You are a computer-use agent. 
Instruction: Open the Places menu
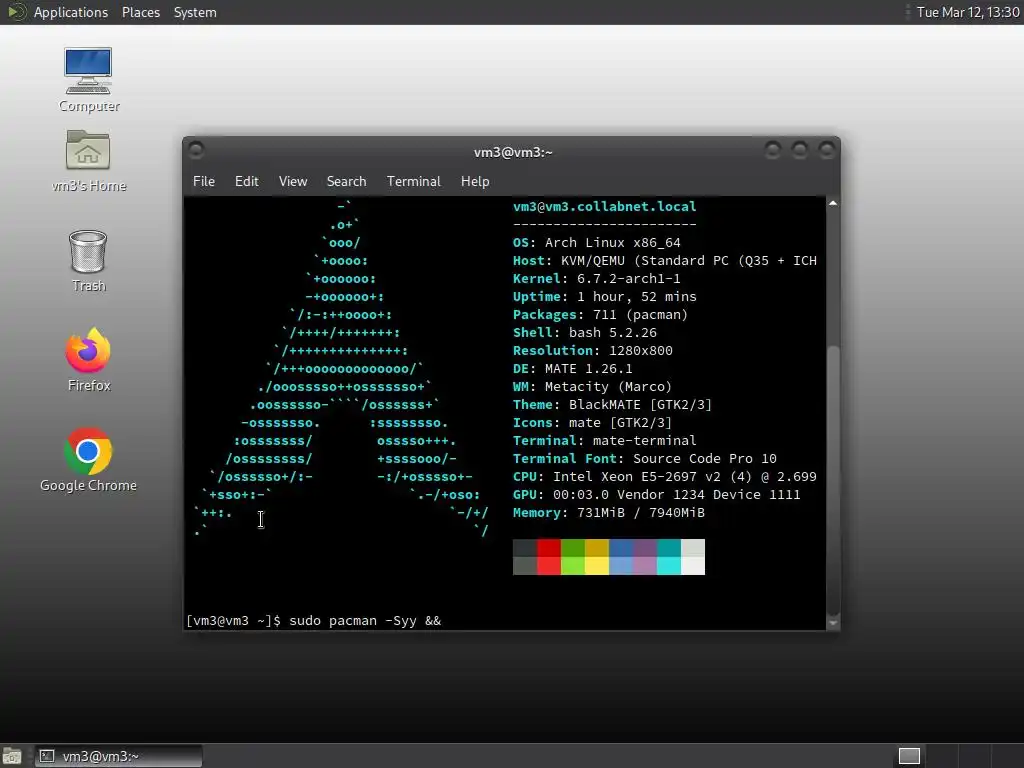pyautogui.click(x=141, y=12)
